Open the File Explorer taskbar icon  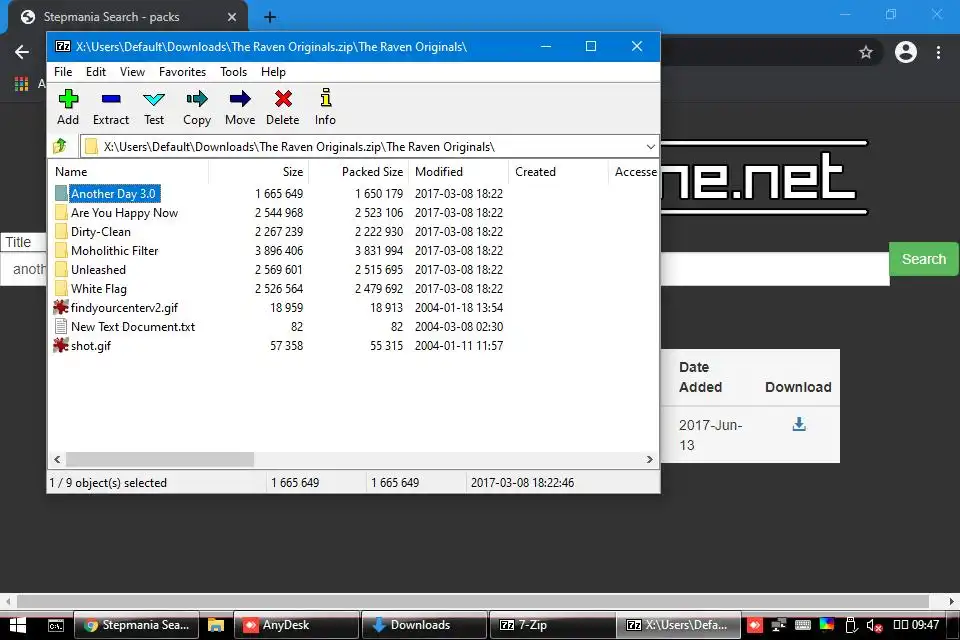click(216, 625)
